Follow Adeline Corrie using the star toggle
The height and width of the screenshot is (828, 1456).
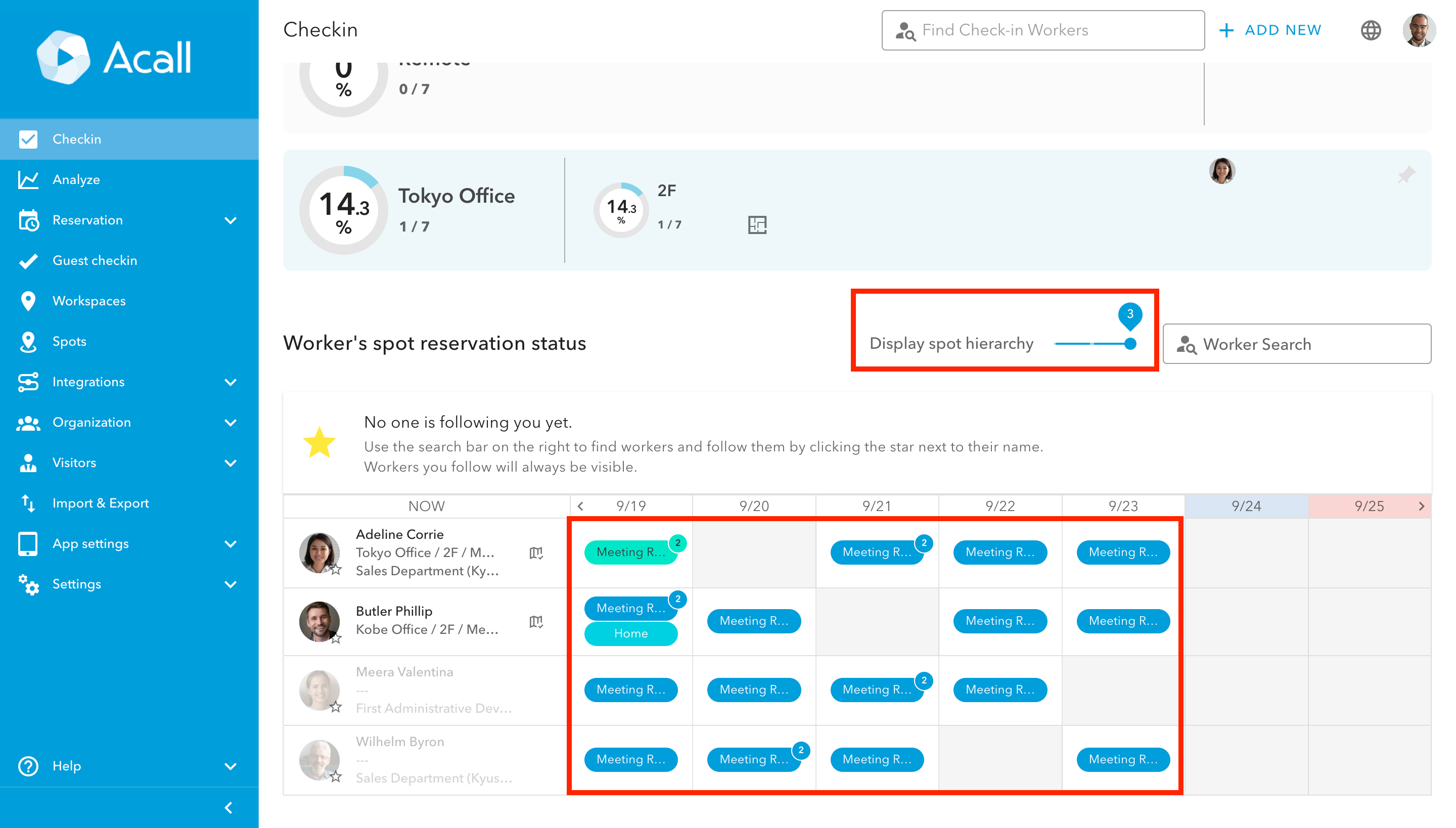pyautogui.click(x=336, y=569)
